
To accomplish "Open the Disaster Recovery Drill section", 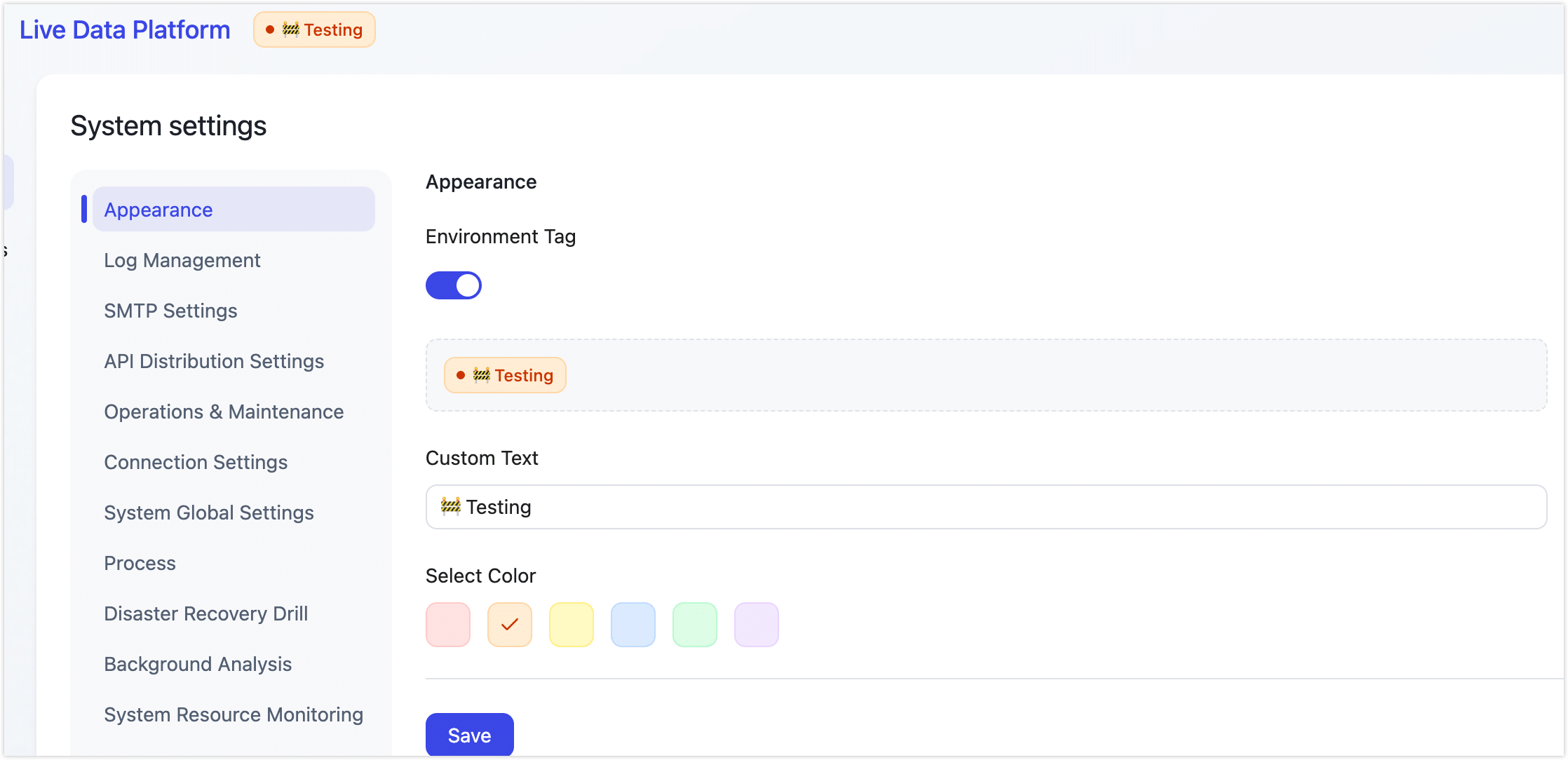I will (x=205, y=613).
